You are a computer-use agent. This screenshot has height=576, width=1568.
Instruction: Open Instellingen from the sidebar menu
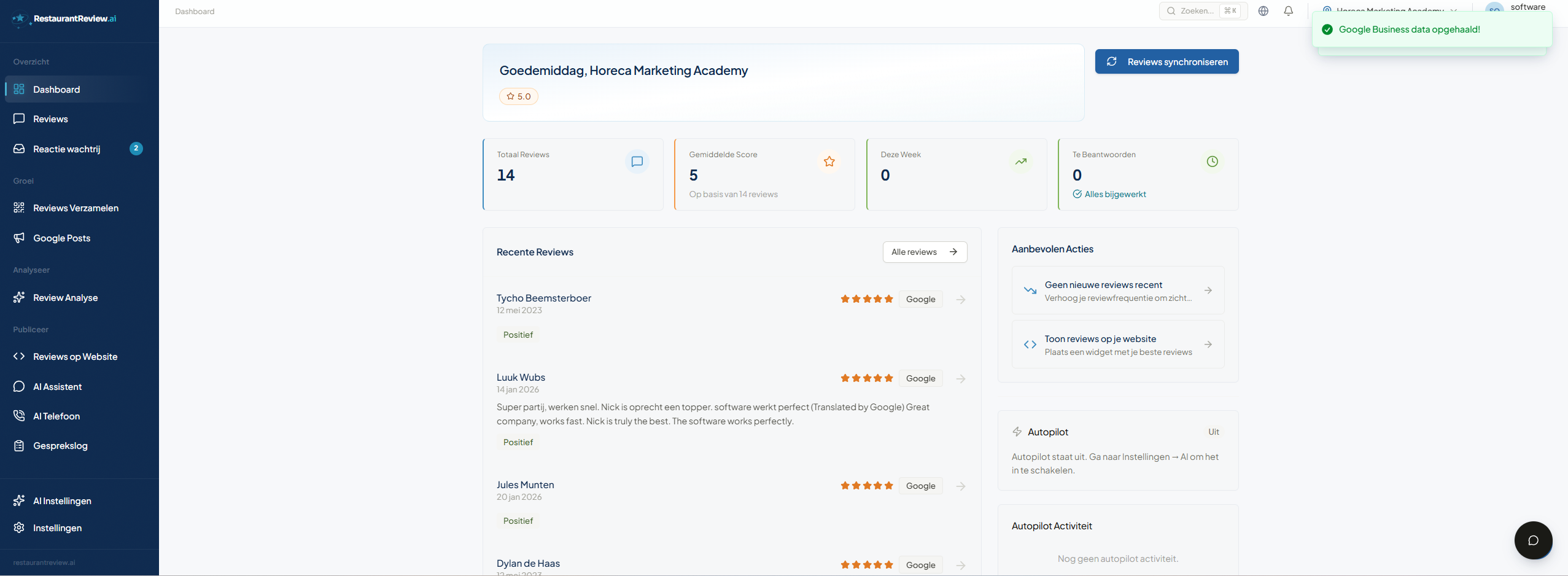pos(57,527)
